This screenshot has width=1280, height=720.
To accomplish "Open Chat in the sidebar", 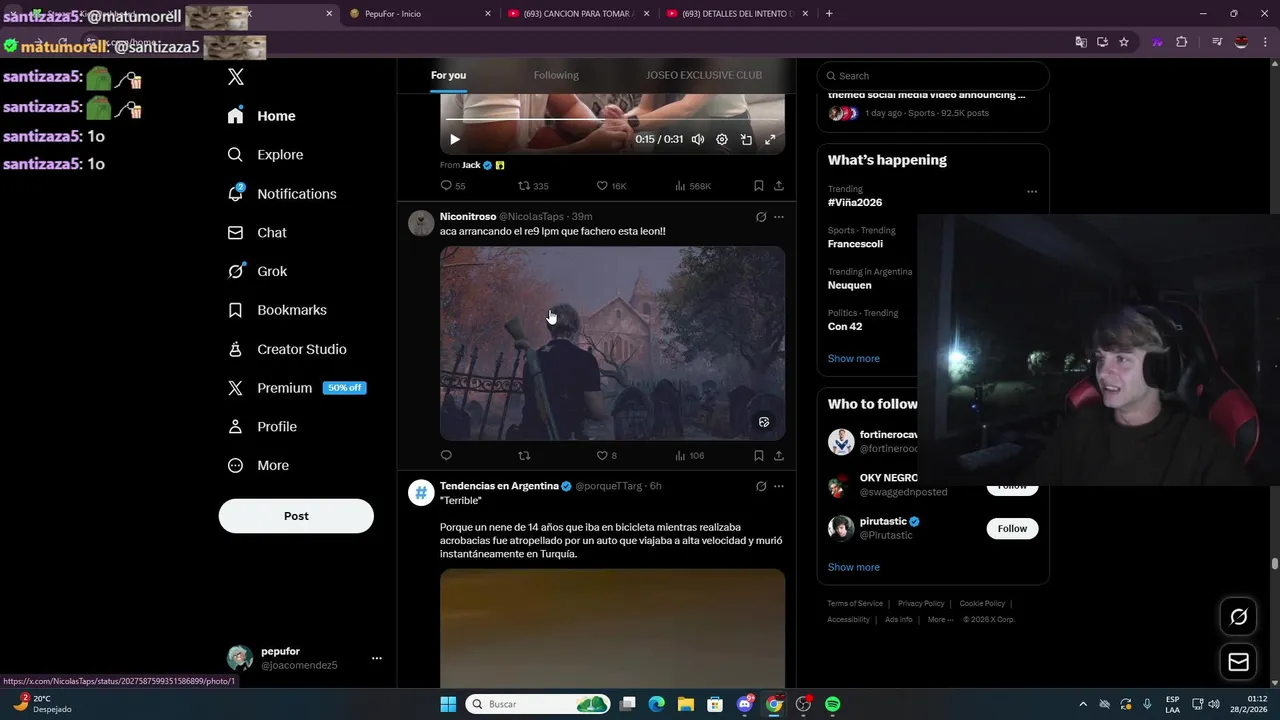I will click(257, 233).
